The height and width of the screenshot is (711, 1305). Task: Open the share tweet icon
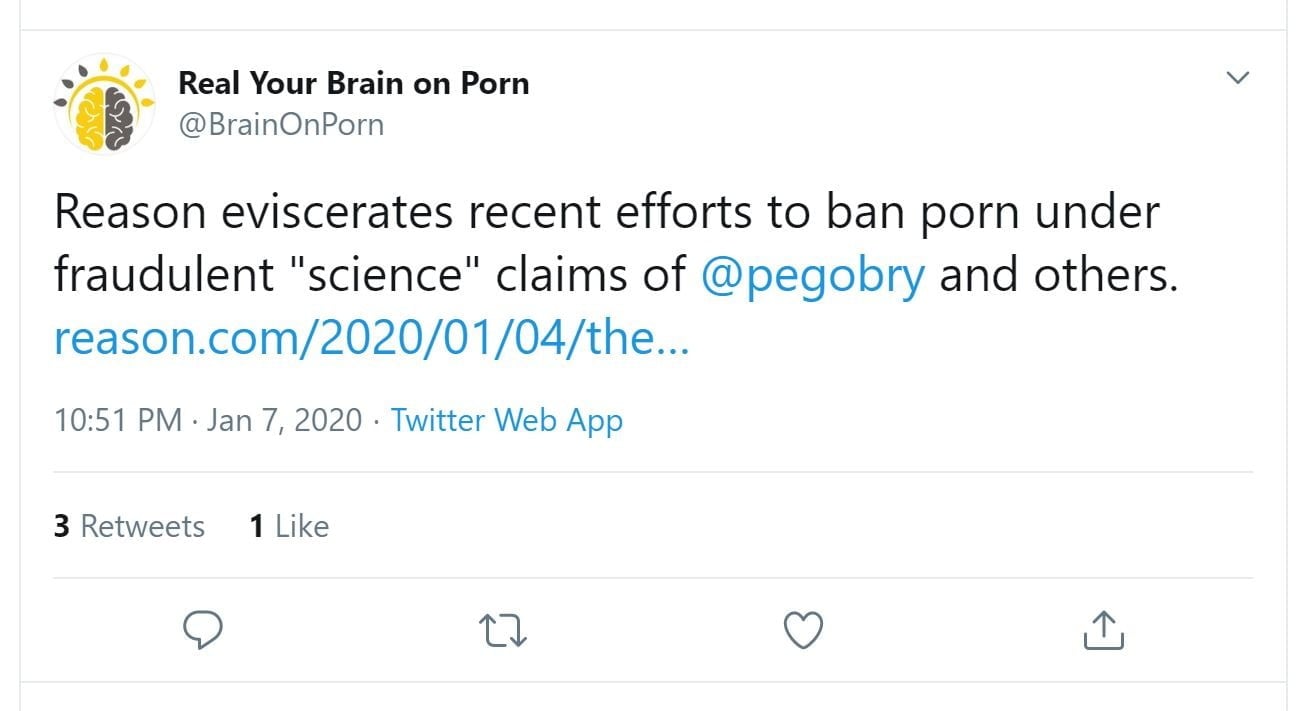point(1103,630)
